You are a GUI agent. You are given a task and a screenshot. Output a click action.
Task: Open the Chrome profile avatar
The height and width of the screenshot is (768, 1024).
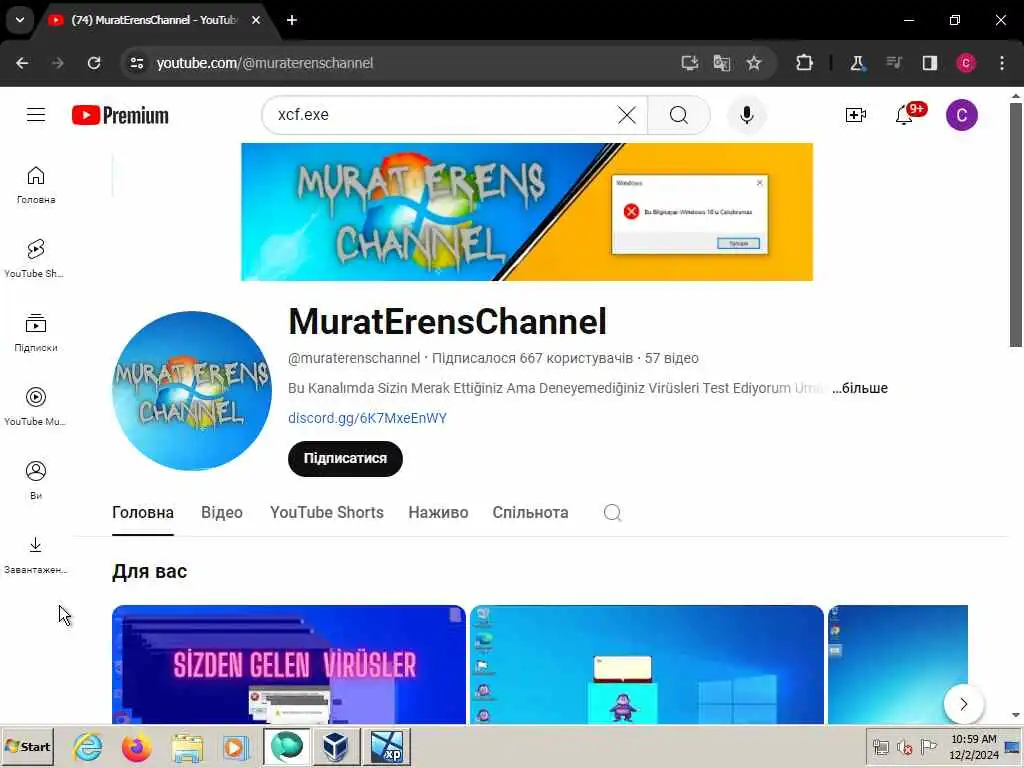(x=966, y=63)
